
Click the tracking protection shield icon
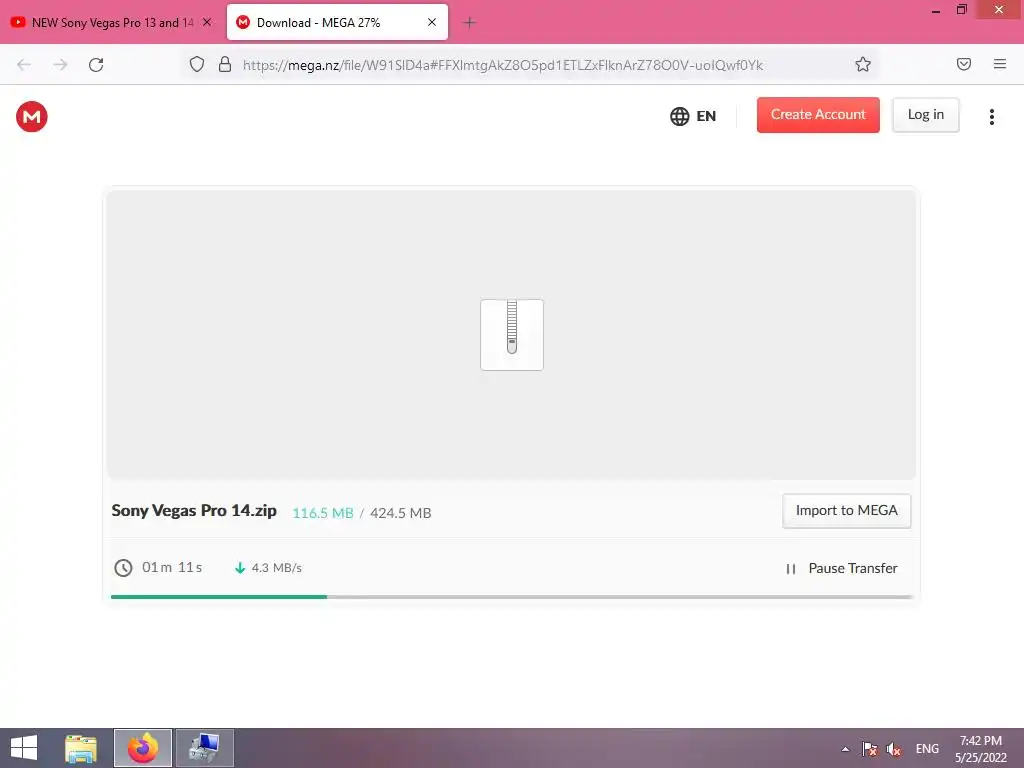pos(197,64)
